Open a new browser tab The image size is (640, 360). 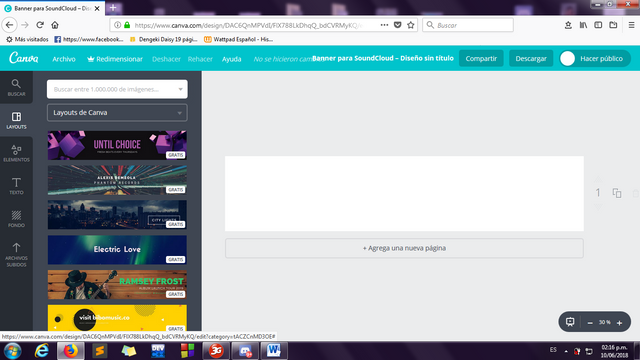point(113,8)
